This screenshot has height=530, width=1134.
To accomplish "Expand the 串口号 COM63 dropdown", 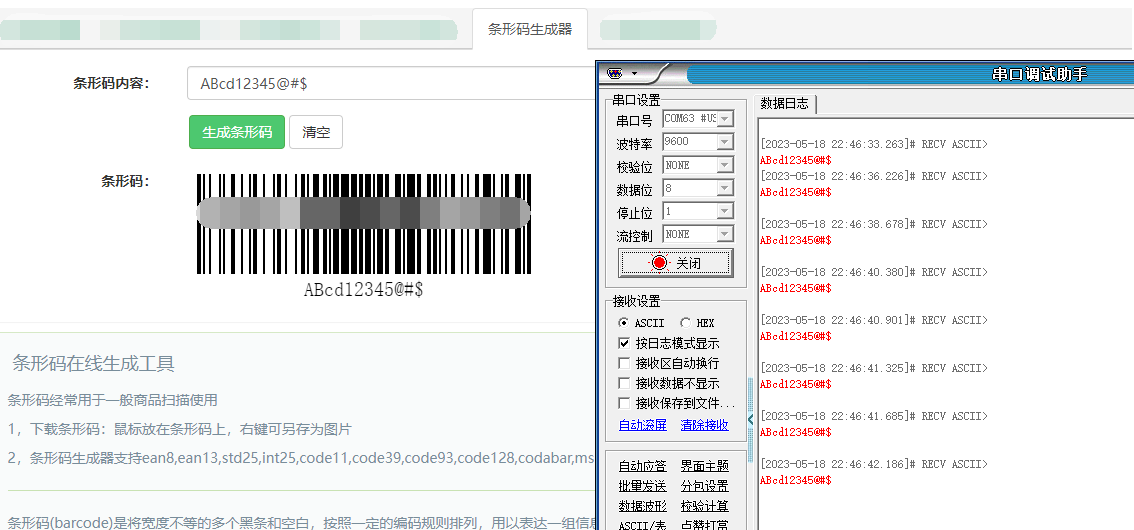I will [725, 119].
